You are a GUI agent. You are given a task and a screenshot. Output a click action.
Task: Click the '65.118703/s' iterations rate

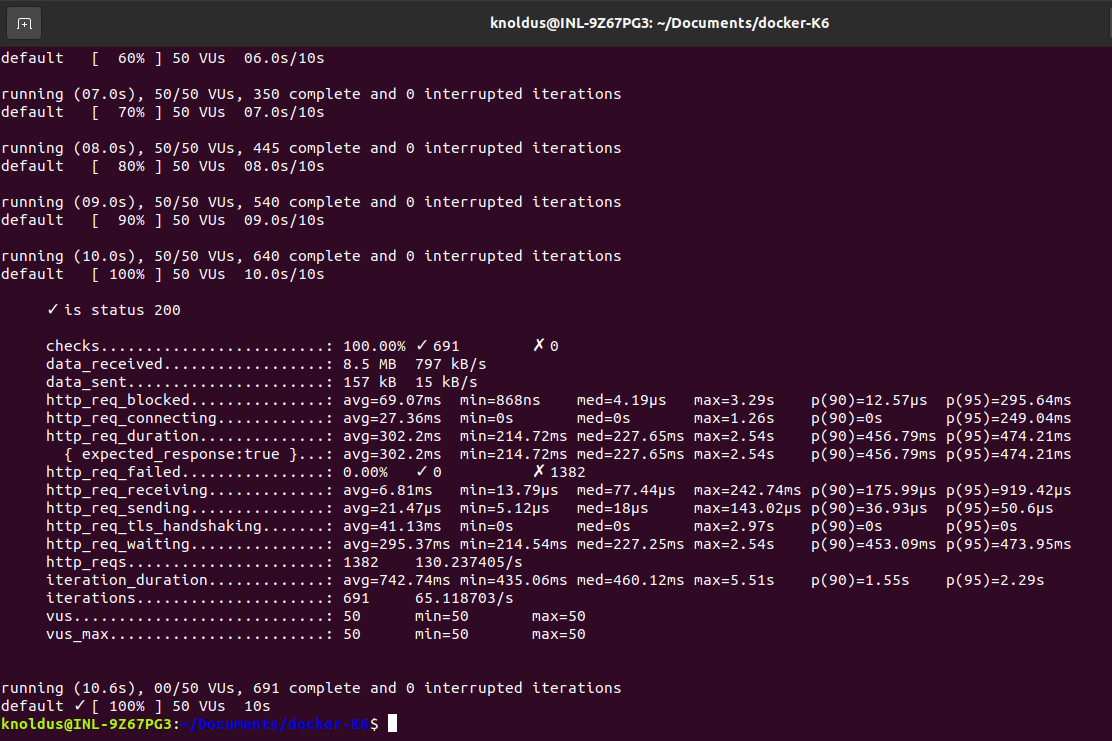465,598
